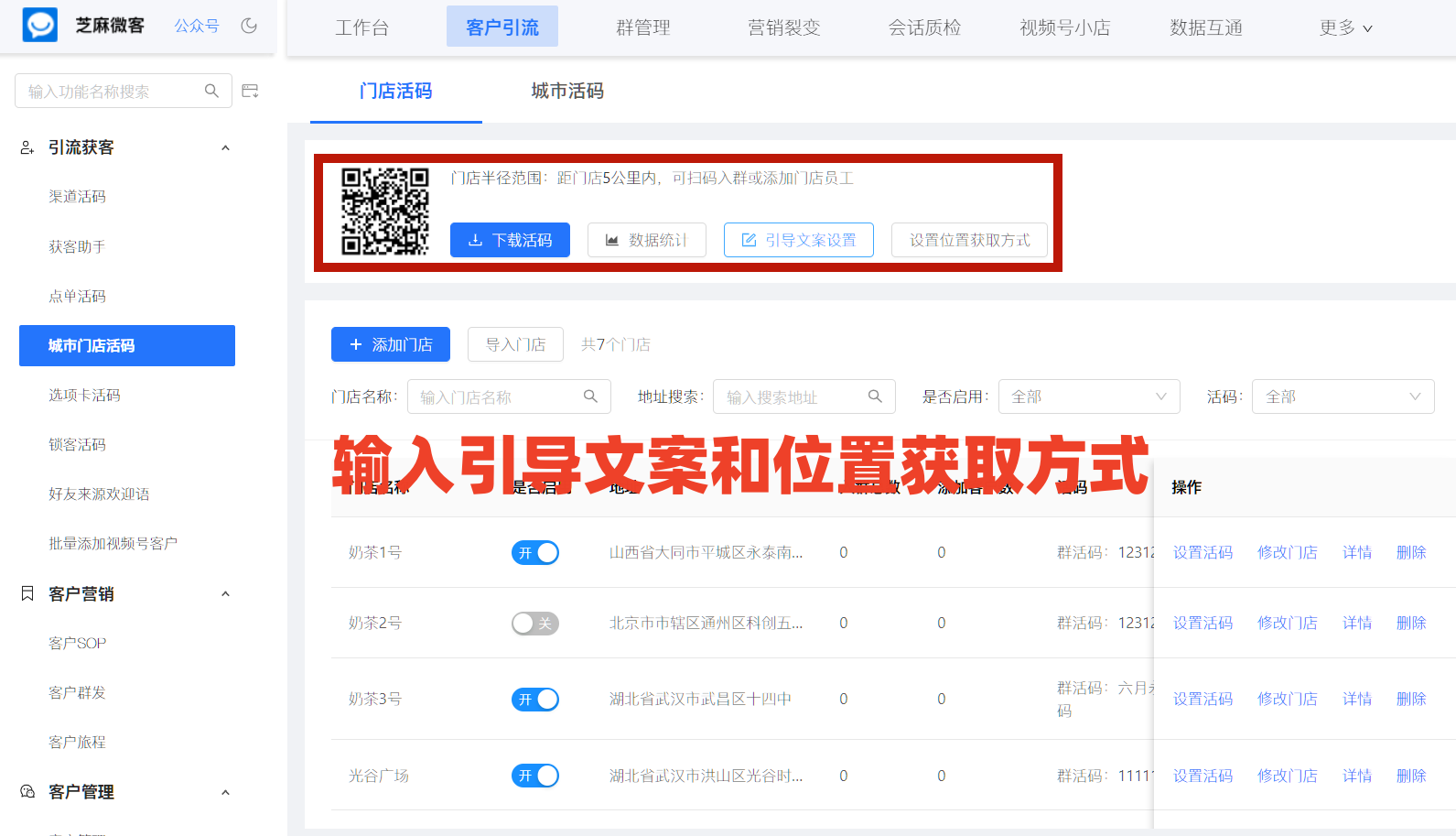Turn on the 奶茶2号 enable switch

click(x=535, y=624)
